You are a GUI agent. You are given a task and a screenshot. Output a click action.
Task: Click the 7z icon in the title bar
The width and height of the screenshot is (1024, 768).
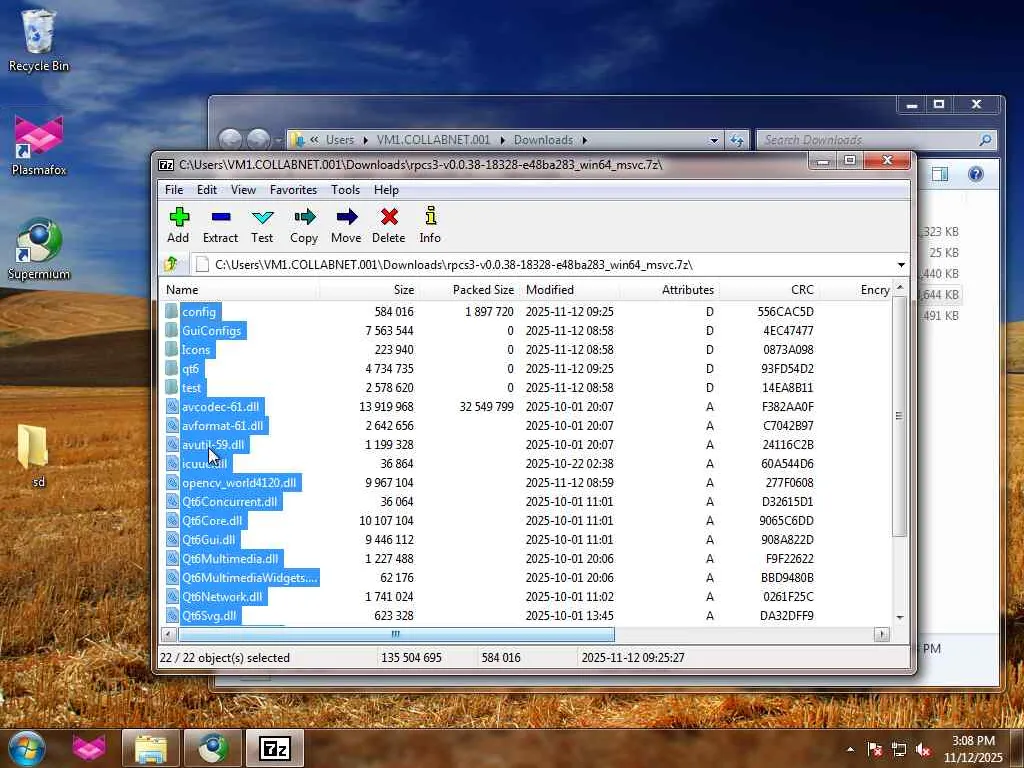tap(166, 165)
